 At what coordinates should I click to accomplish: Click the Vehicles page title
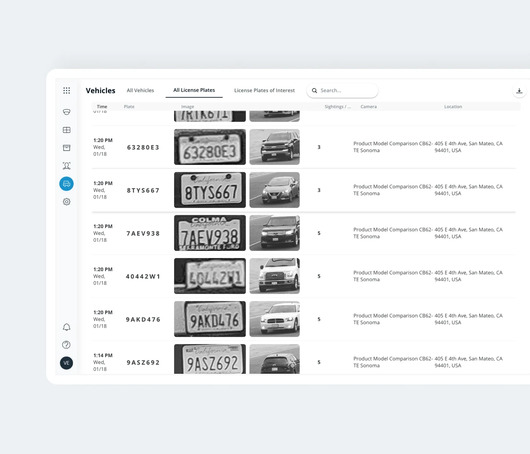coord(100,91)
